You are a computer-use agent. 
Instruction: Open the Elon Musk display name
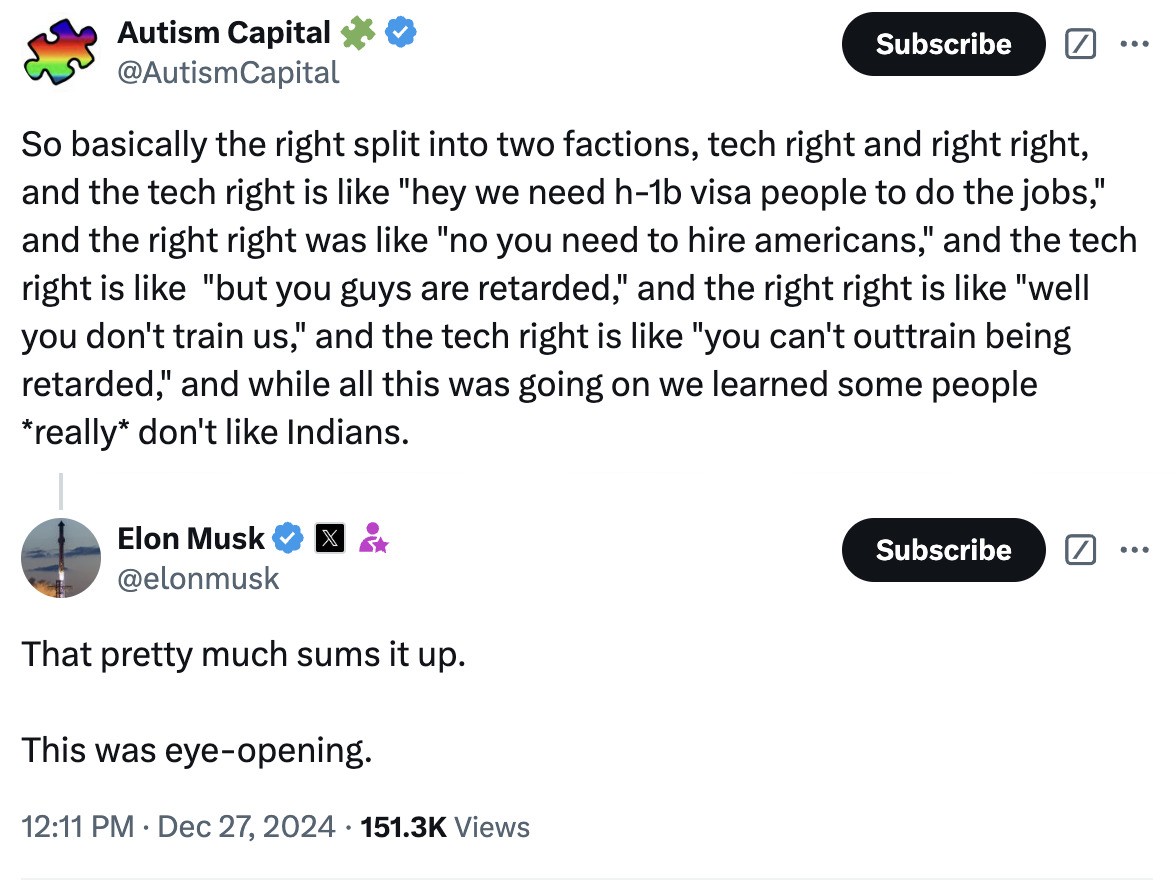[190, 538]
